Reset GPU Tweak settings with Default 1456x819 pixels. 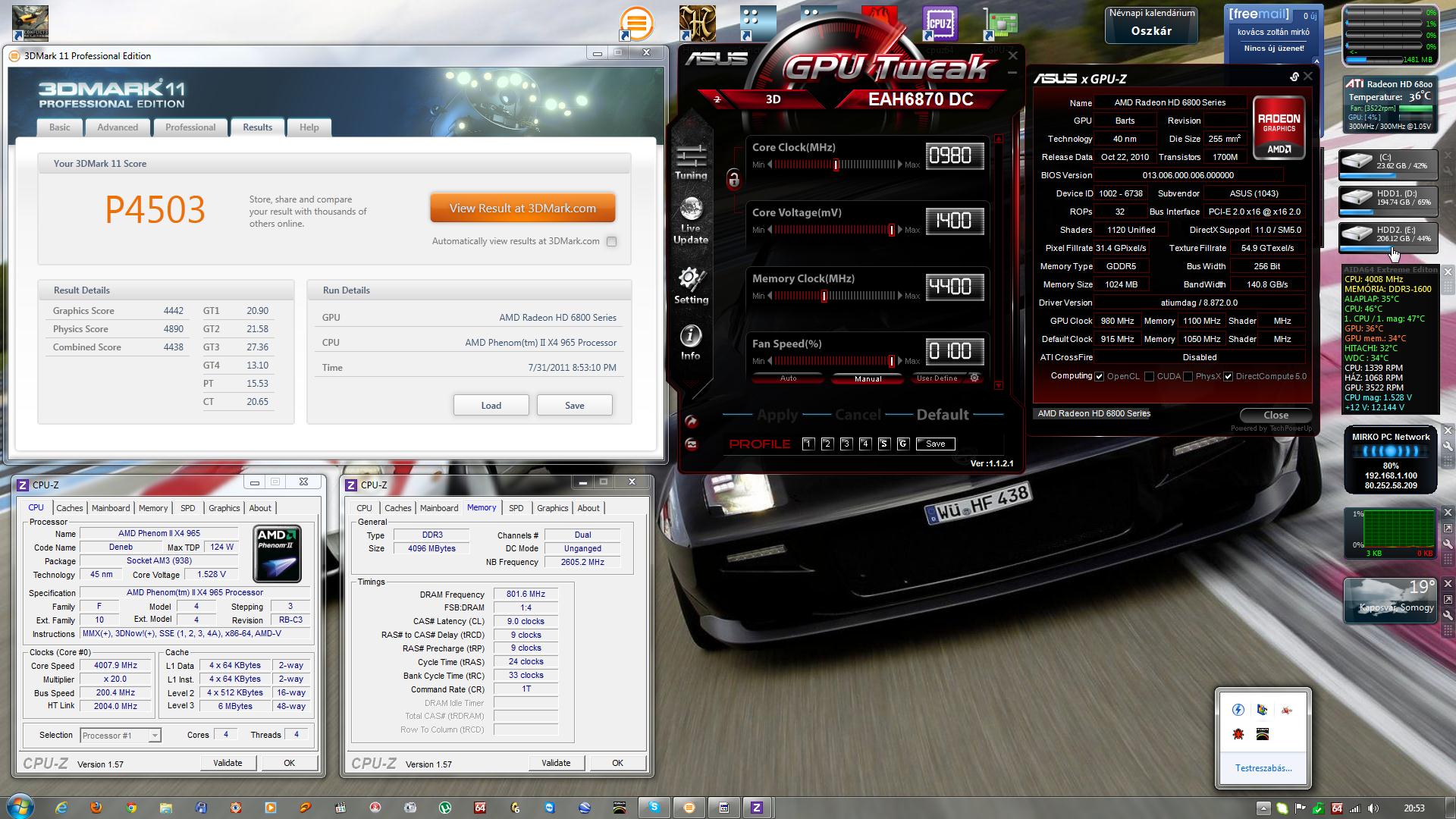coord(943,415)
